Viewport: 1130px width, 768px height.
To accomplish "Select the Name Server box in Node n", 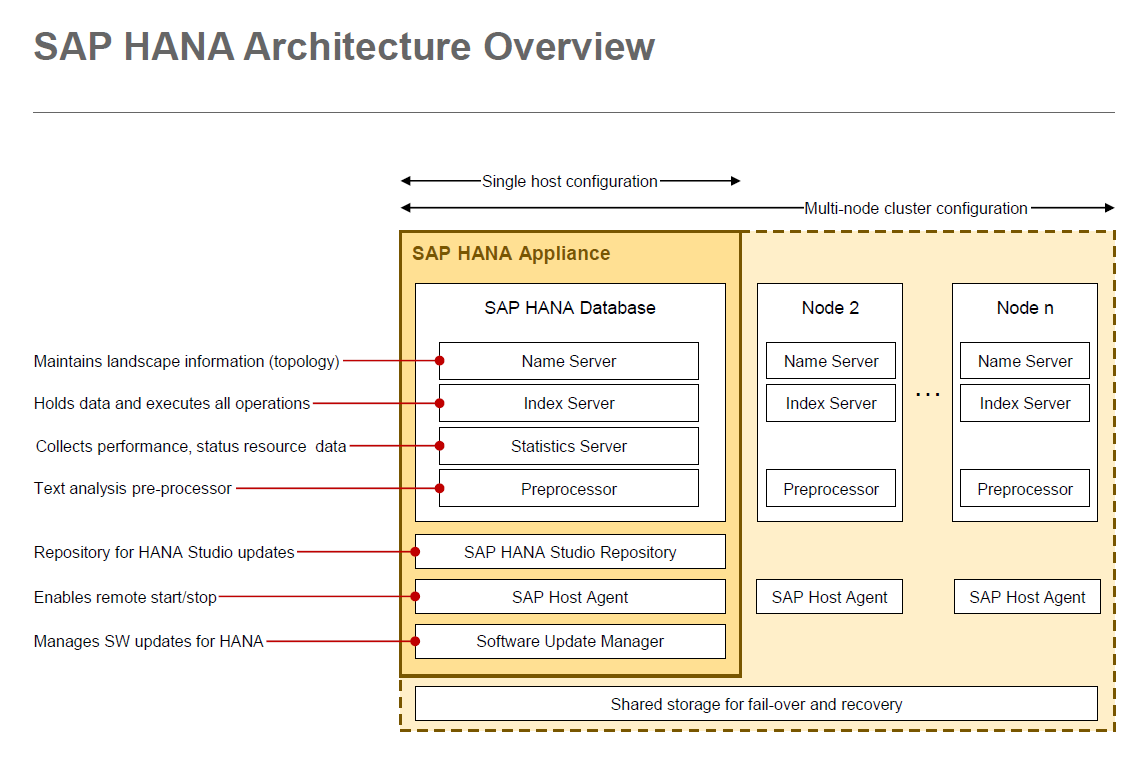I will click(x=1025, y=361).
